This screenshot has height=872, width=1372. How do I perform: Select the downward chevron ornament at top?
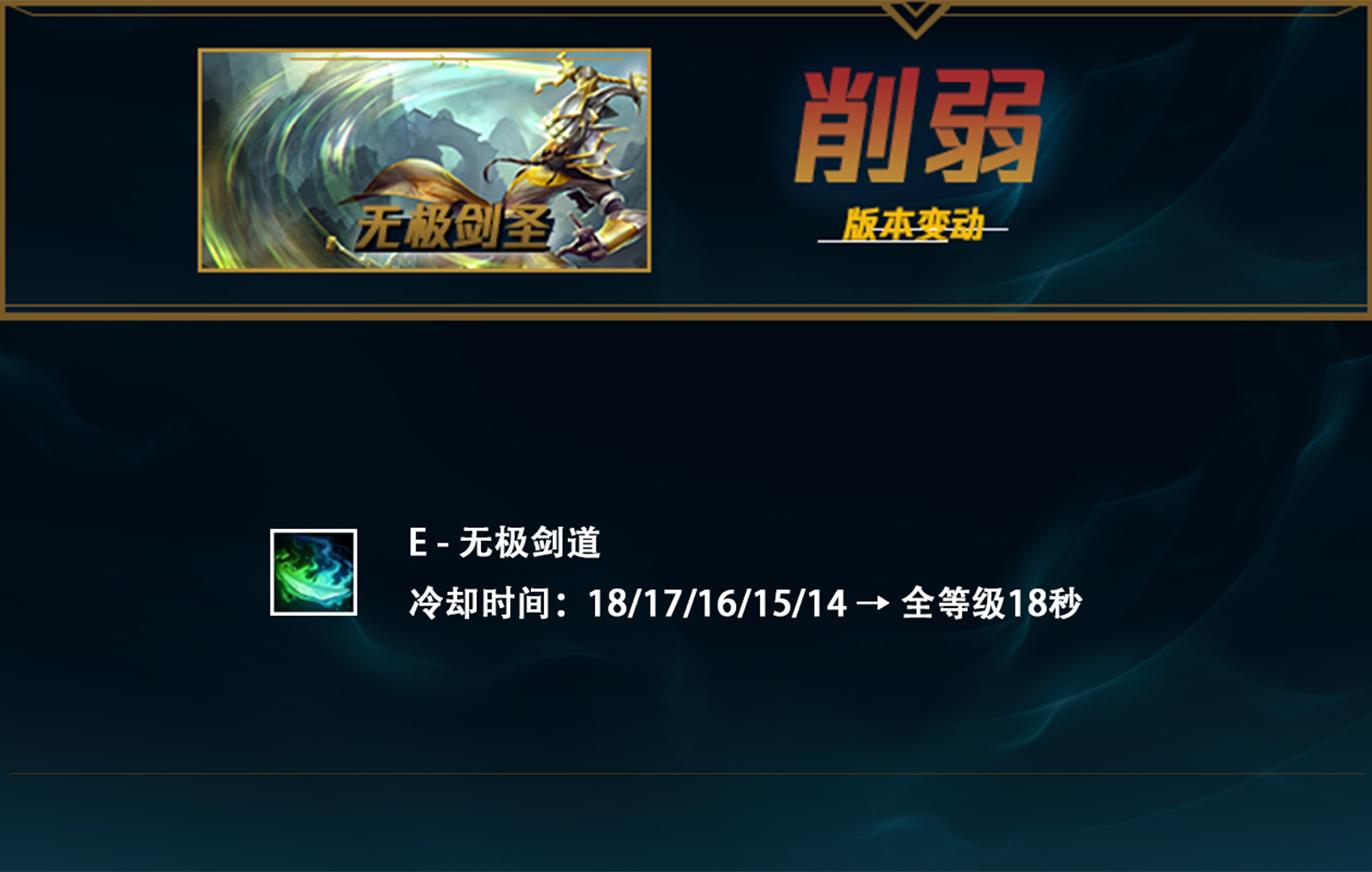point(914,19)
